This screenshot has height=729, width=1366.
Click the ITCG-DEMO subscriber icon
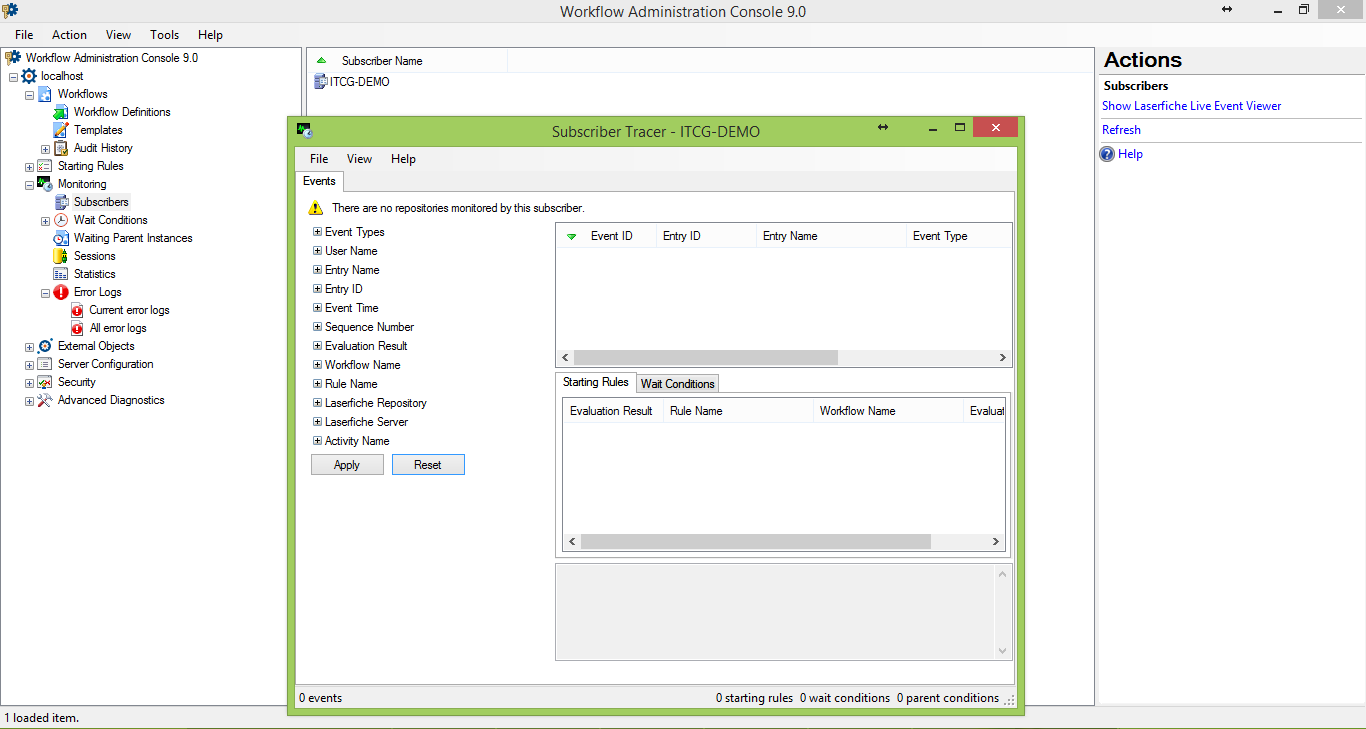click(x=320, y=82)
